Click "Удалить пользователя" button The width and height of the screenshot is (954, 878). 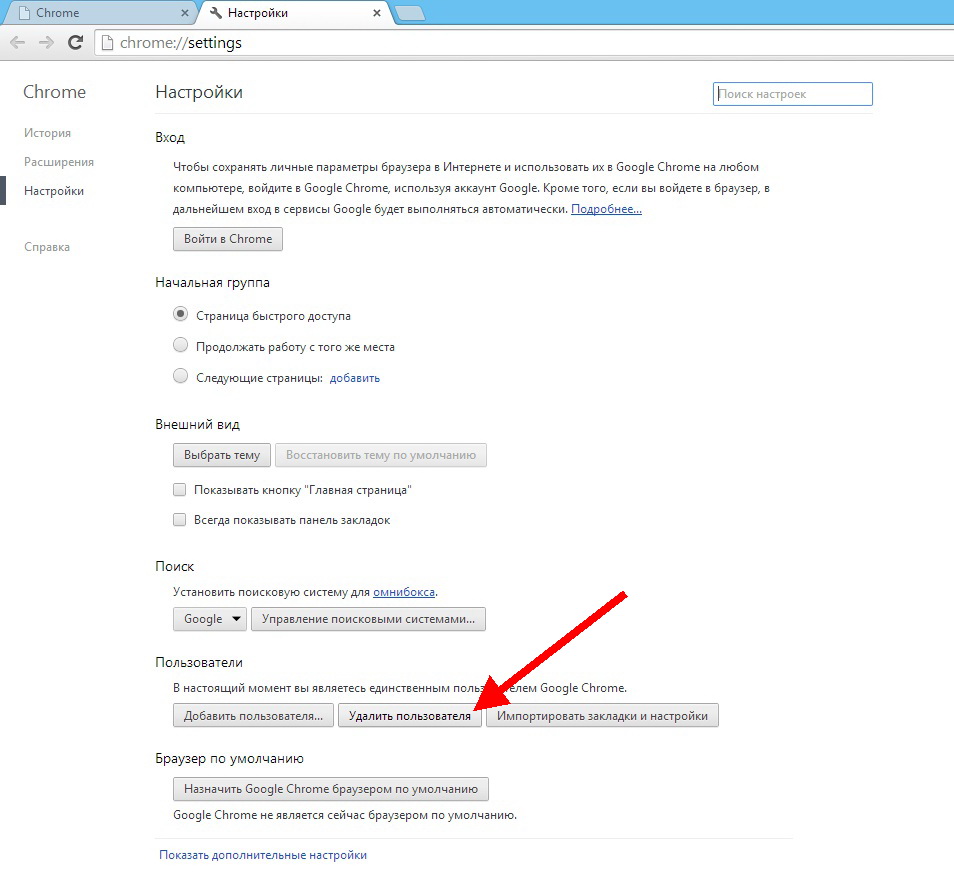point(409,715)
